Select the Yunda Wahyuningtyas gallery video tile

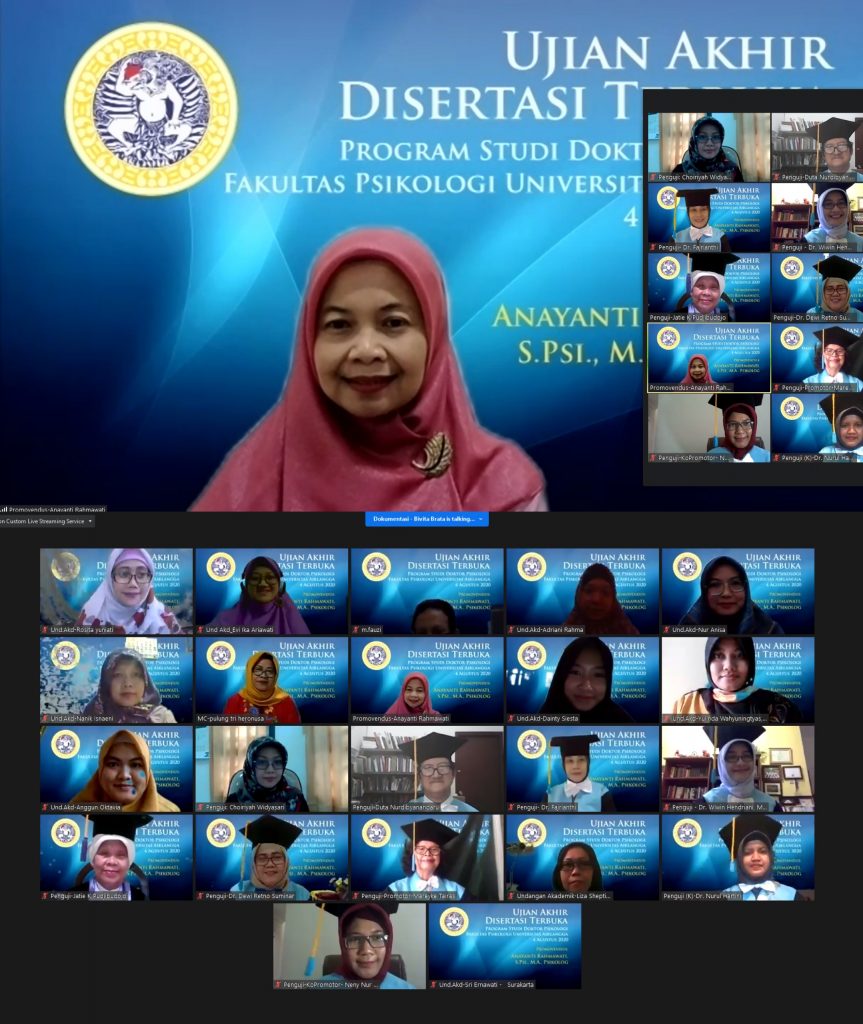(x=737, y=680)
